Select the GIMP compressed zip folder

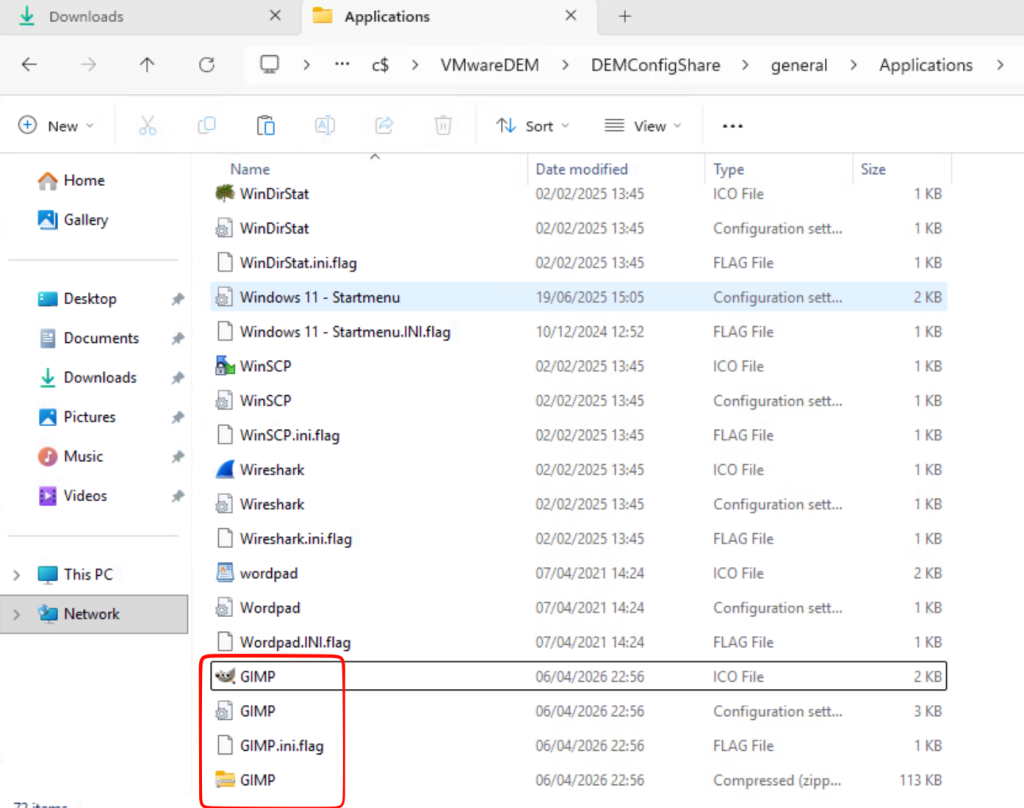pos(579,780)
